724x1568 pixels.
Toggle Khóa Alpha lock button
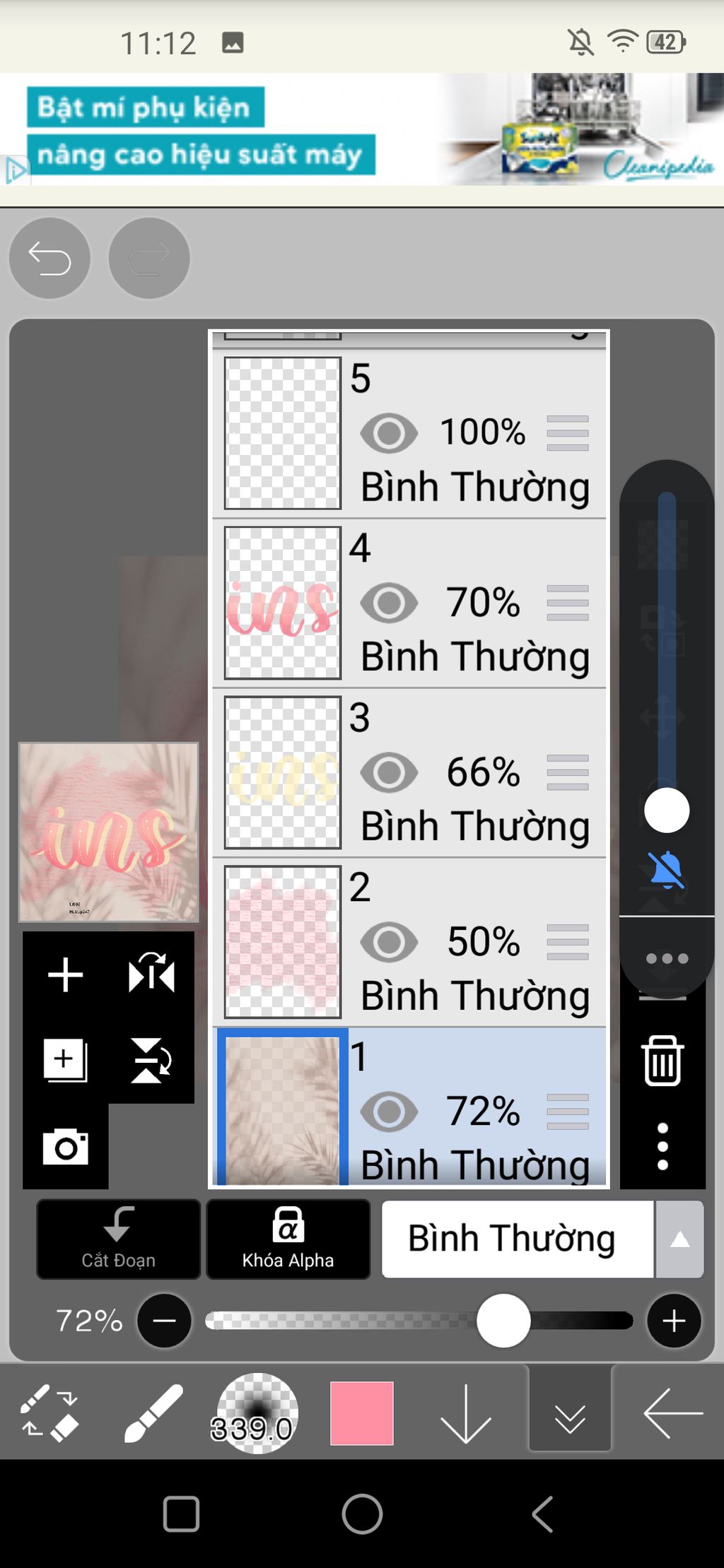(x=288, y=1239)
